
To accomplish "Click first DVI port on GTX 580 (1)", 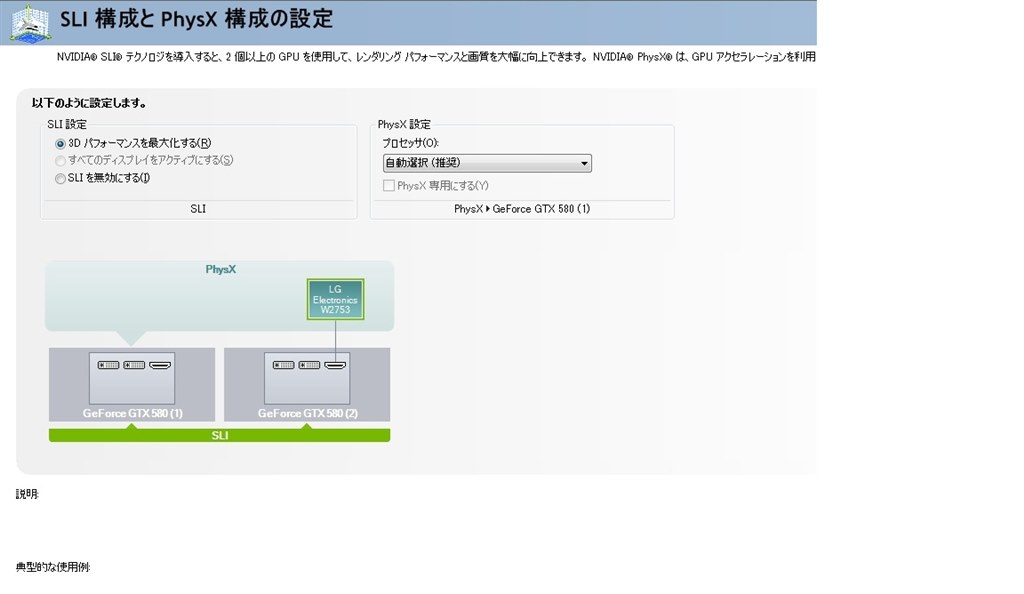I will click(108, 365).
